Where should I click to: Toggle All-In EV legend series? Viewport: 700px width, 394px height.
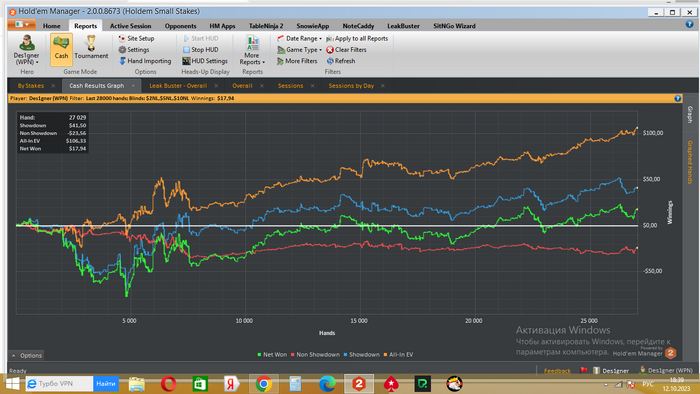click(399, 355)
